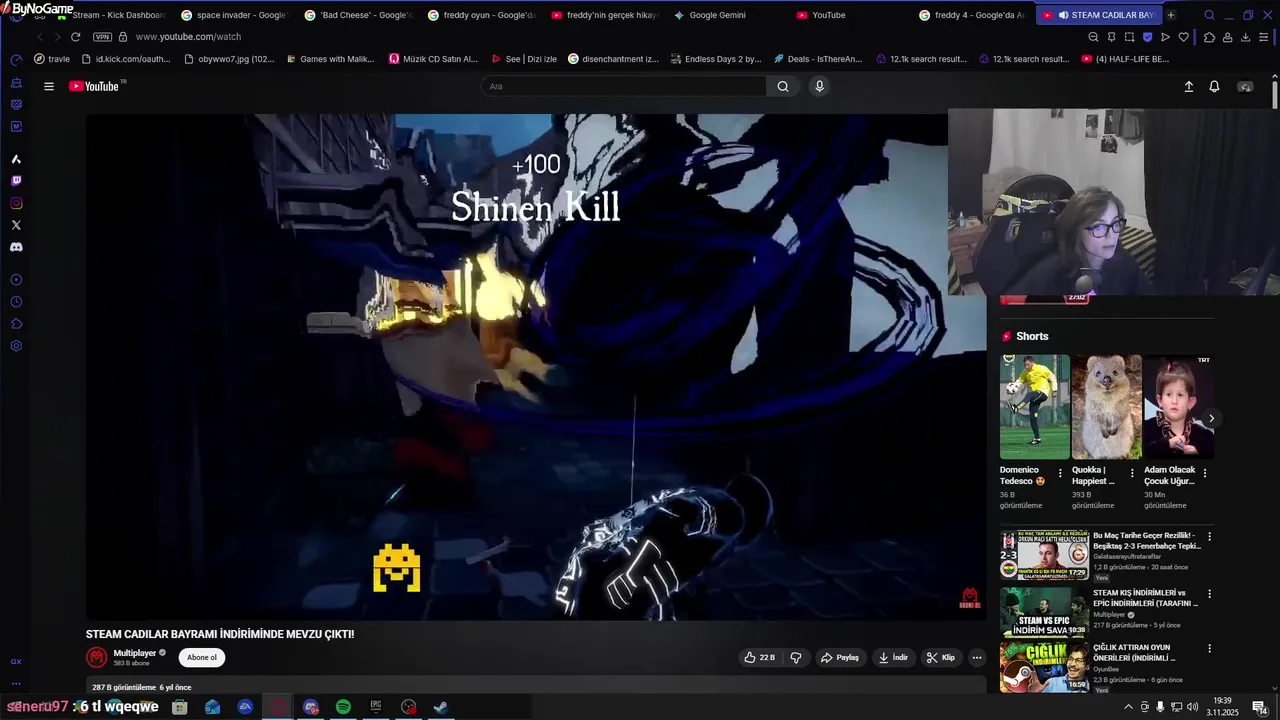Viewport: 1280px width, 720px height.
Task: Toggle the browser VPN badge
Action: [102, 37]
